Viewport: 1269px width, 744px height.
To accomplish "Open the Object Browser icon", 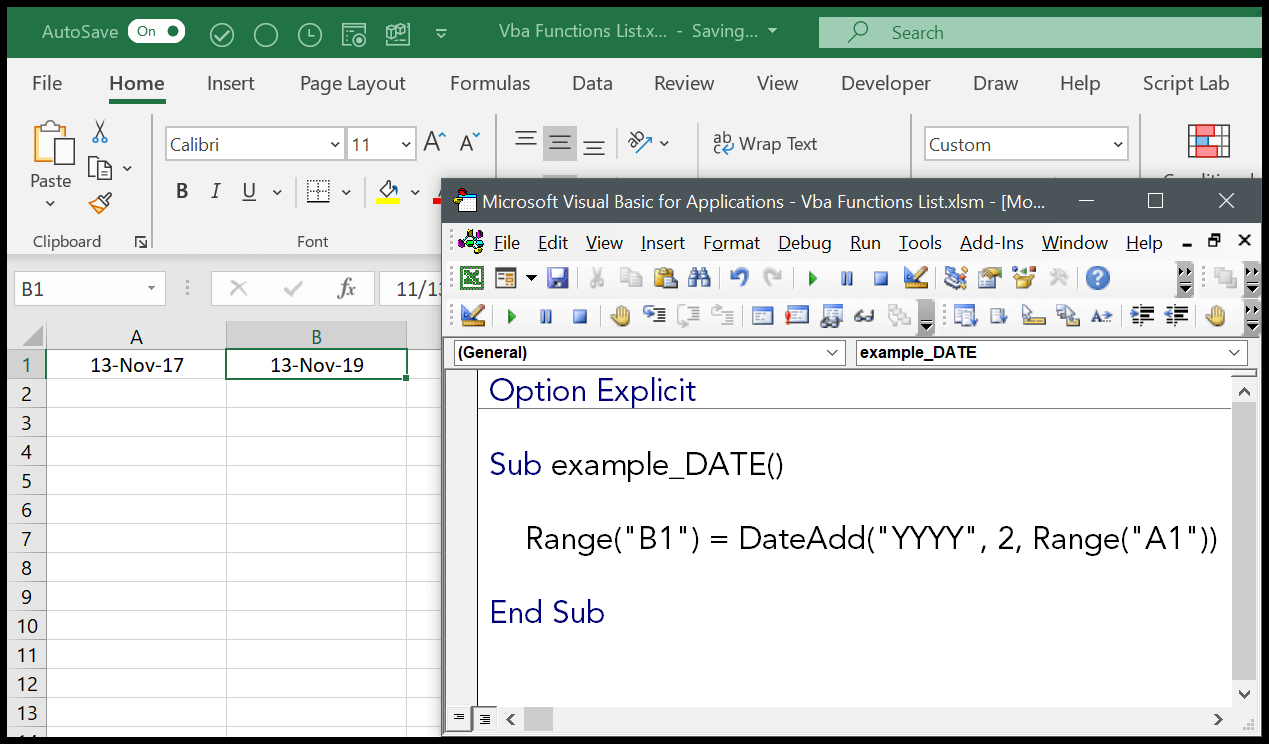I will pyautogui.click(x=1022, y=278).
